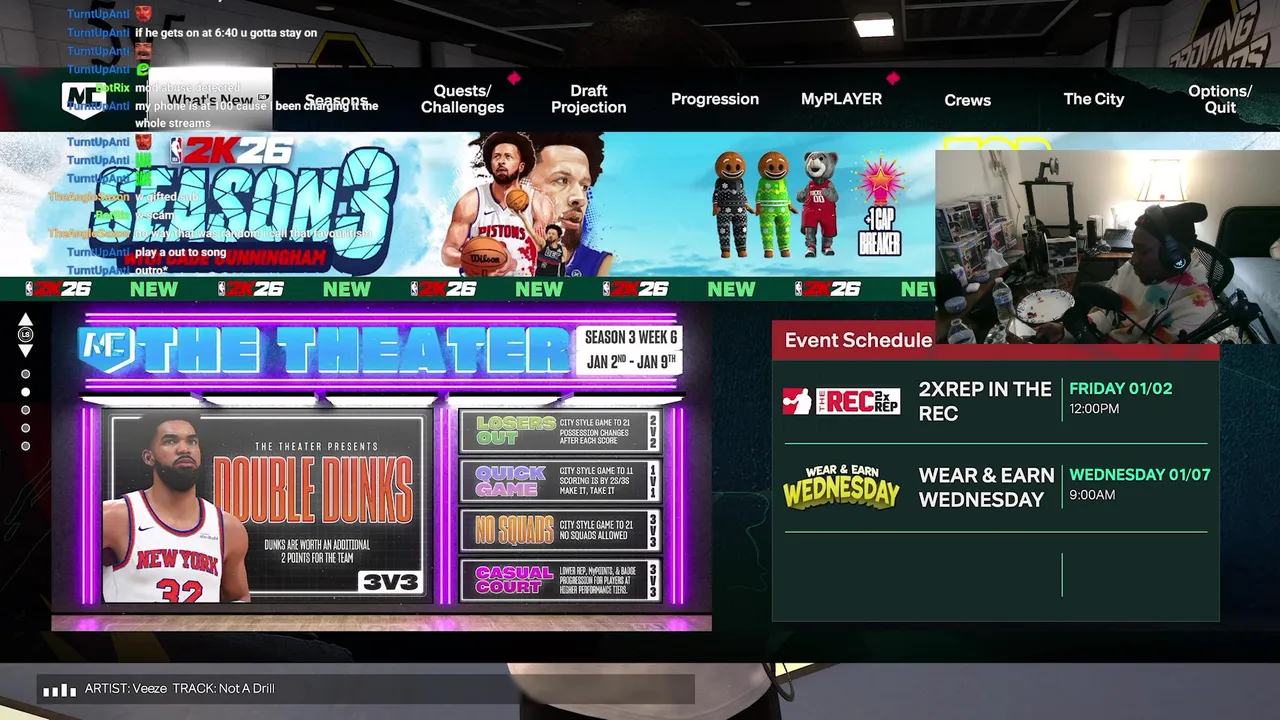
Task: Click the LS stick indicator icon
Action: click(x=26, y=335)
